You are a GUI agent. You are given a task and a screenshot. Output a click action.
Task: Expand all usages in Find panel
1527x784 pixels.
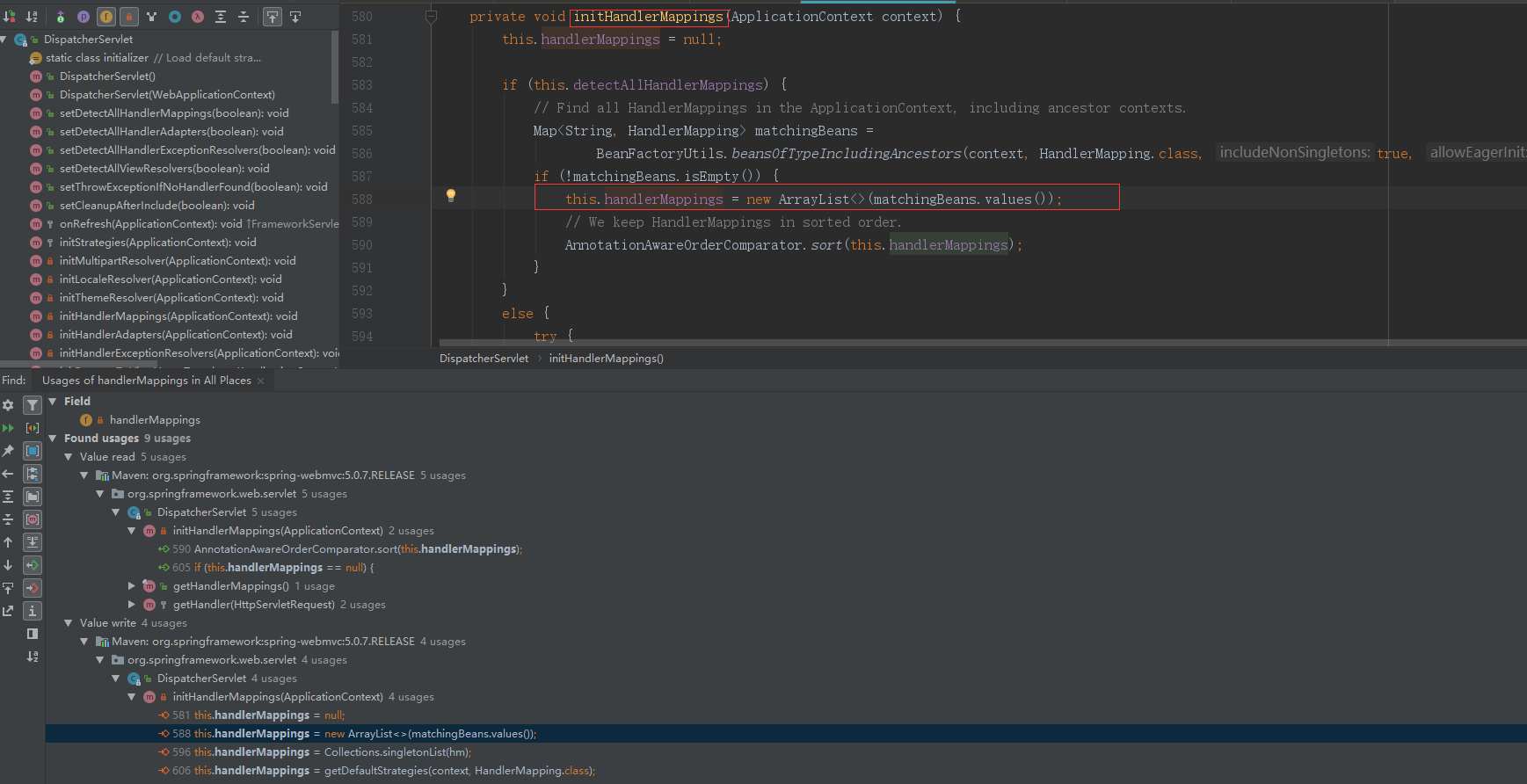(x=8, y=497)
